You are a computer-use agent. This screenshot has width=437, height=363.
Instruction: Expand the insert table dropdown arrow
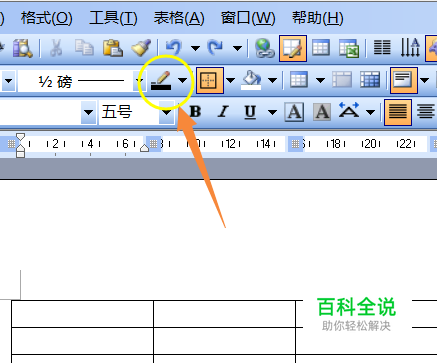(x=320, y=80)
